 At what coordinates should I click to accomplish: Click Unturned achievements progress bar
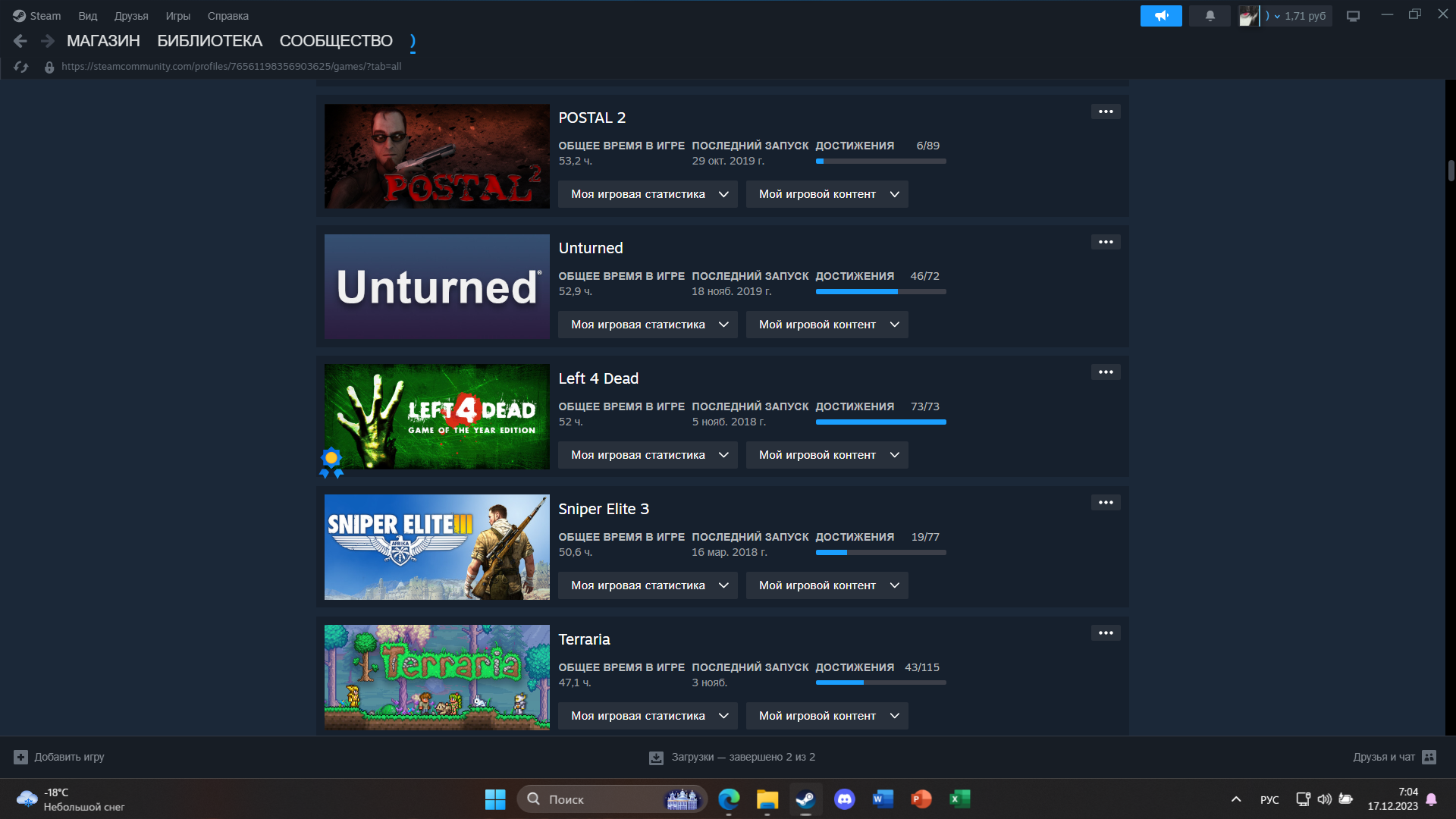(880, 292)
